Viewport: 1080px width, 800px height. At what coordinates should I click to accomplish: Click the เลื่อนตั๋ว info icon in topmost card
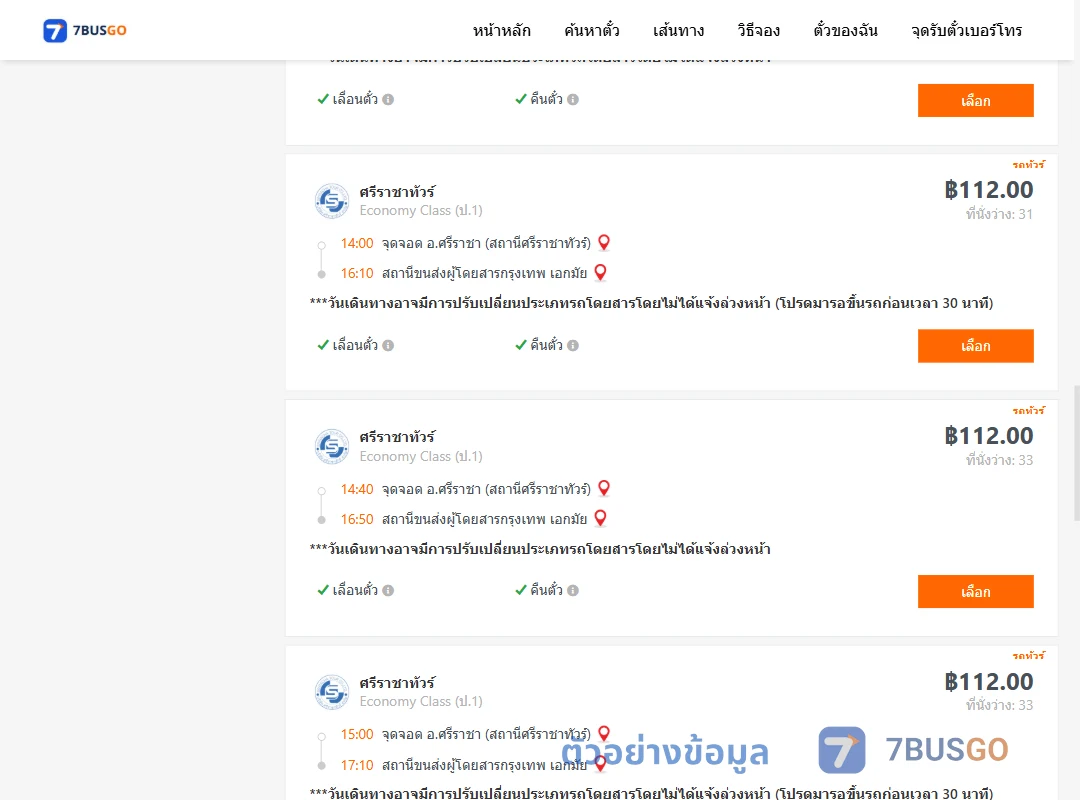click(x=388, y=99)
